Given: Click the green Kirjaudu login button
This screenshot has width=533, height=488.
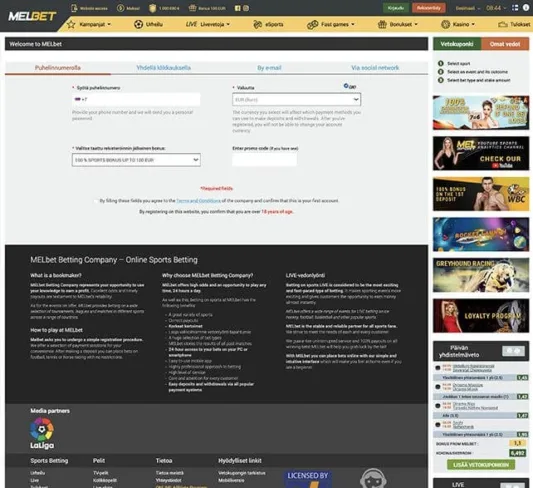Looking at the screenshot, I should [x=396, y=8].
